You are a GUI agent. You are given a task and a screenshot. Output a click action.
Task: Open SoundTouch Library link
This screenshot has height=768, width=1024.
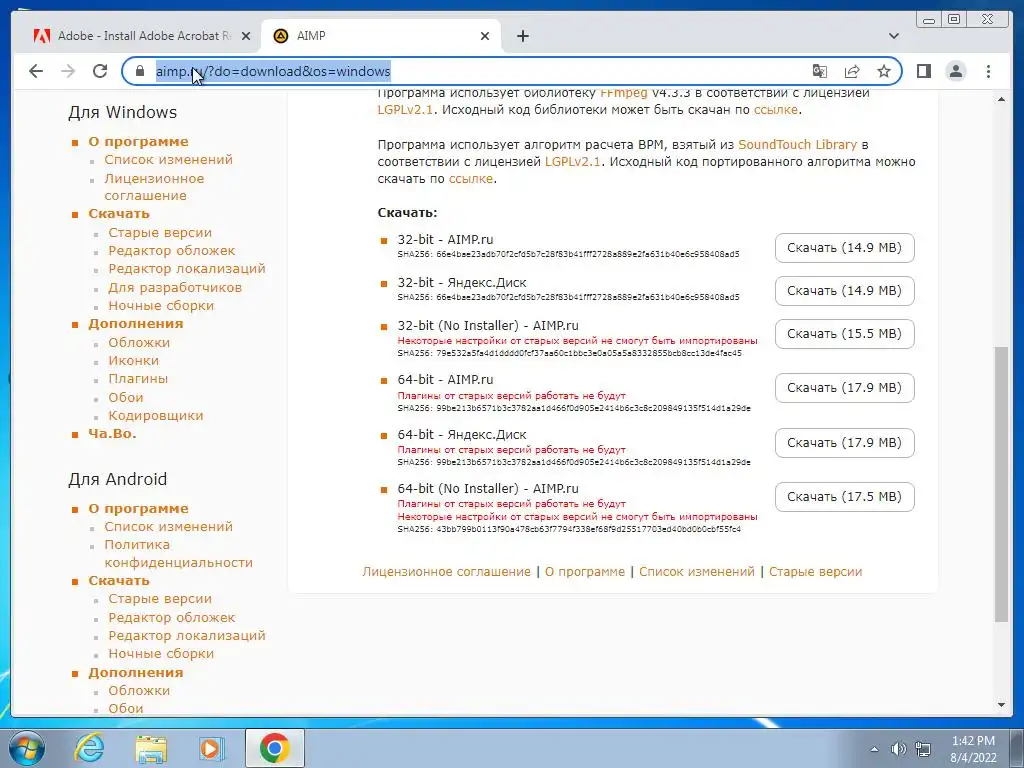[797, 144]
